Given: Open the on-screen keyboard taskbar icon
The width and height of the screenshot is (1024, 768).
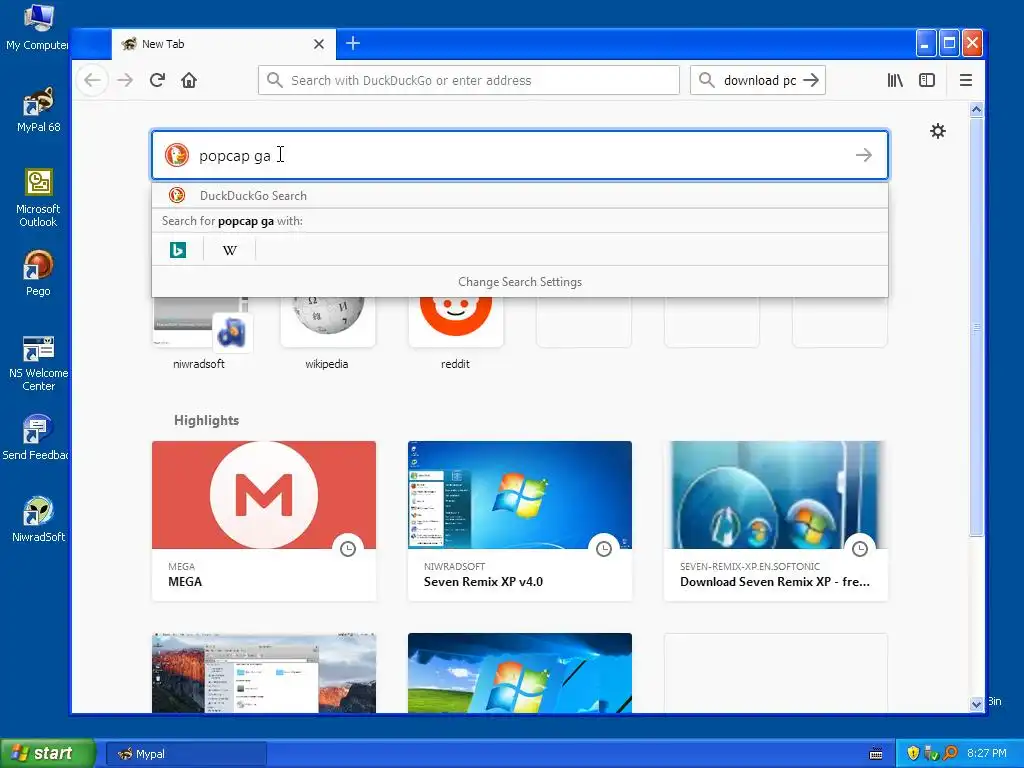Looking at the screenshot, I should click(x=876, y=754).
